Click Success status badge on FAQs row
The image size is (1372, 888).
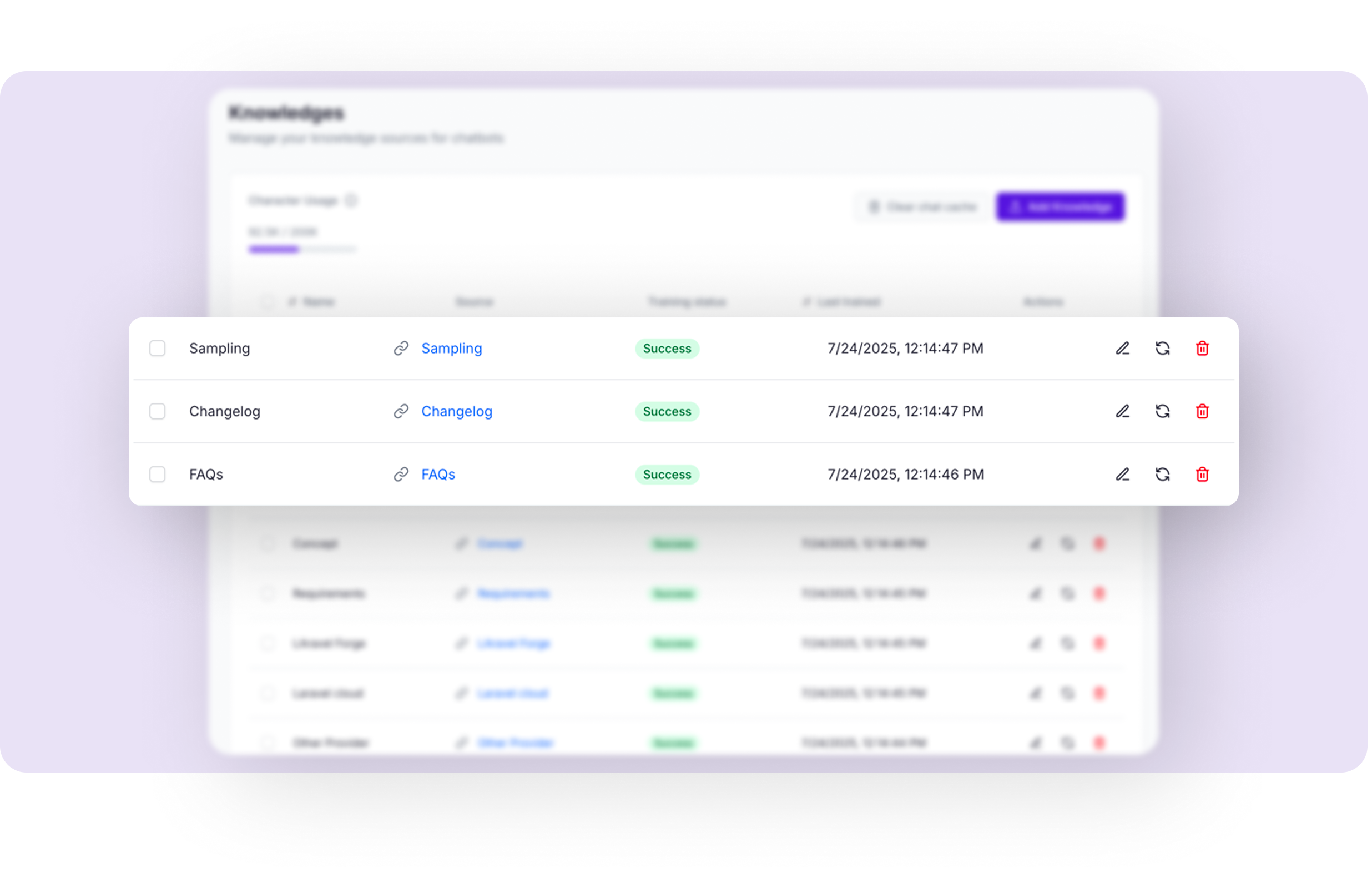point(667,474)
